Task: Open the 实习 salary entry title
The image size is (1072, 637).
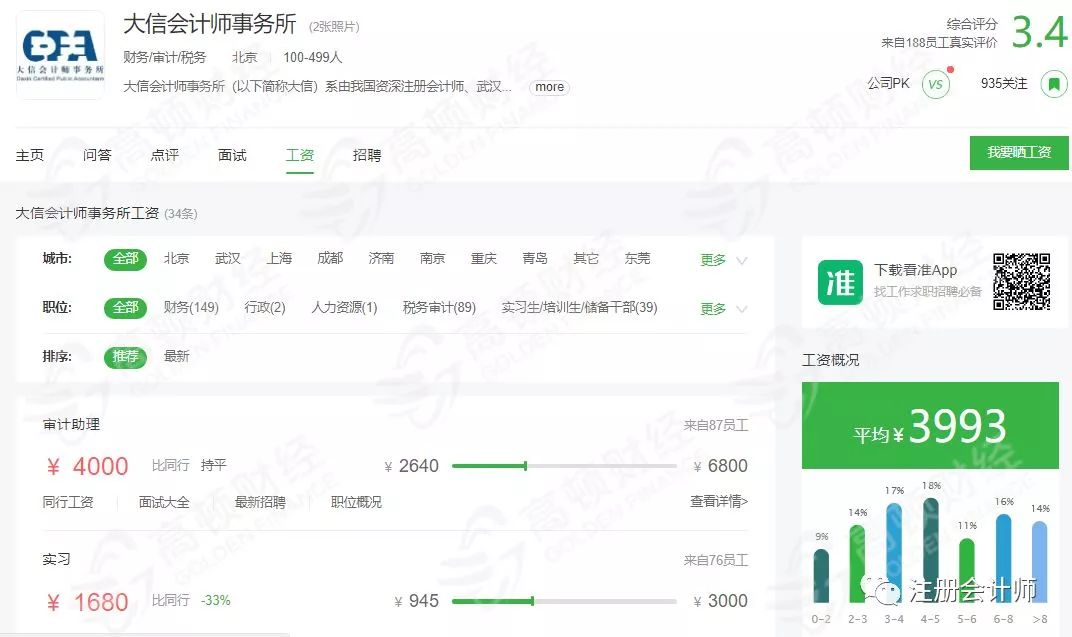Action: tap(56, 560)
